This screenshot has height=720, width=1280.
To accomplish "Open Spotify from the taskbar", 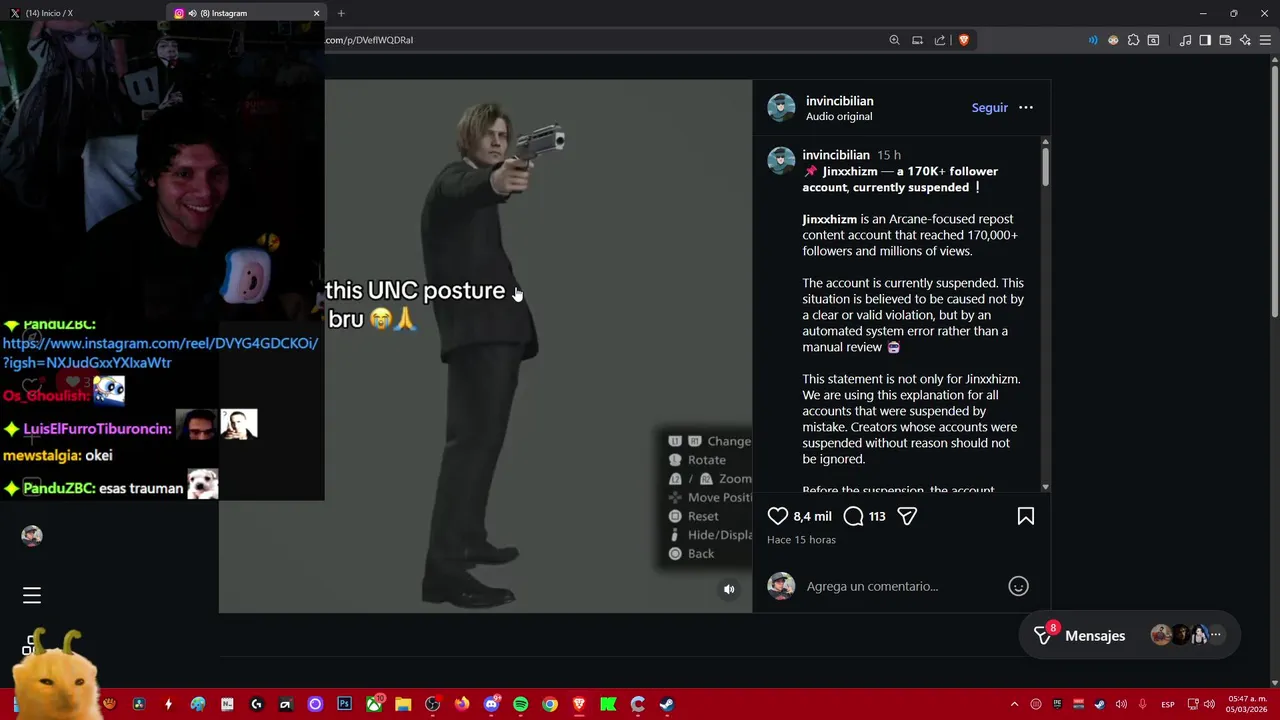I will (x=520, y=704).
